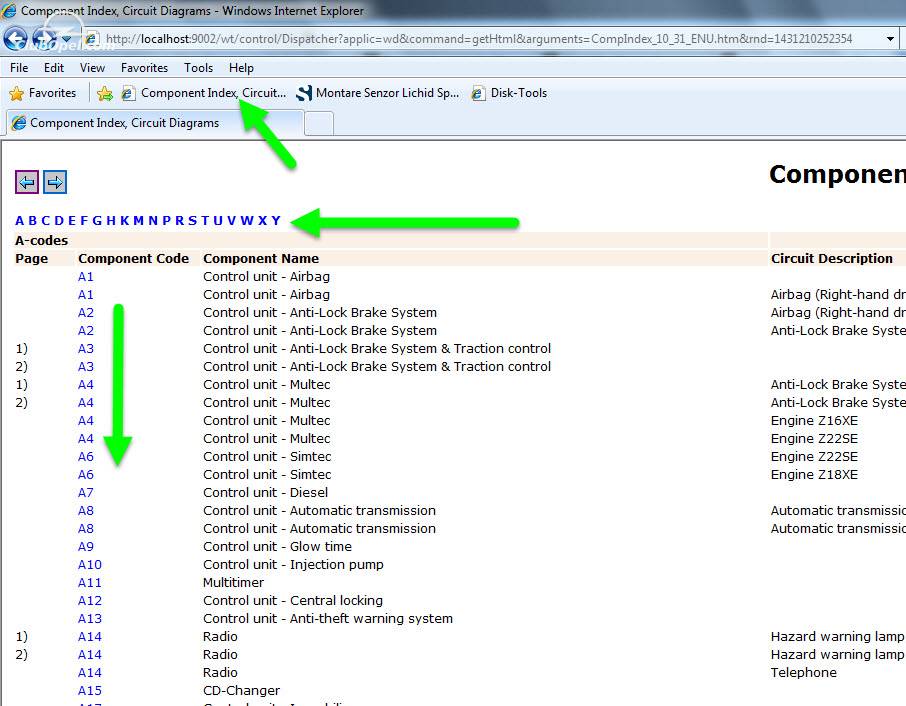The image size is (906, 706).
Task: Open A4 link in Engine Z16XE row
Action: tap(86, 421)
